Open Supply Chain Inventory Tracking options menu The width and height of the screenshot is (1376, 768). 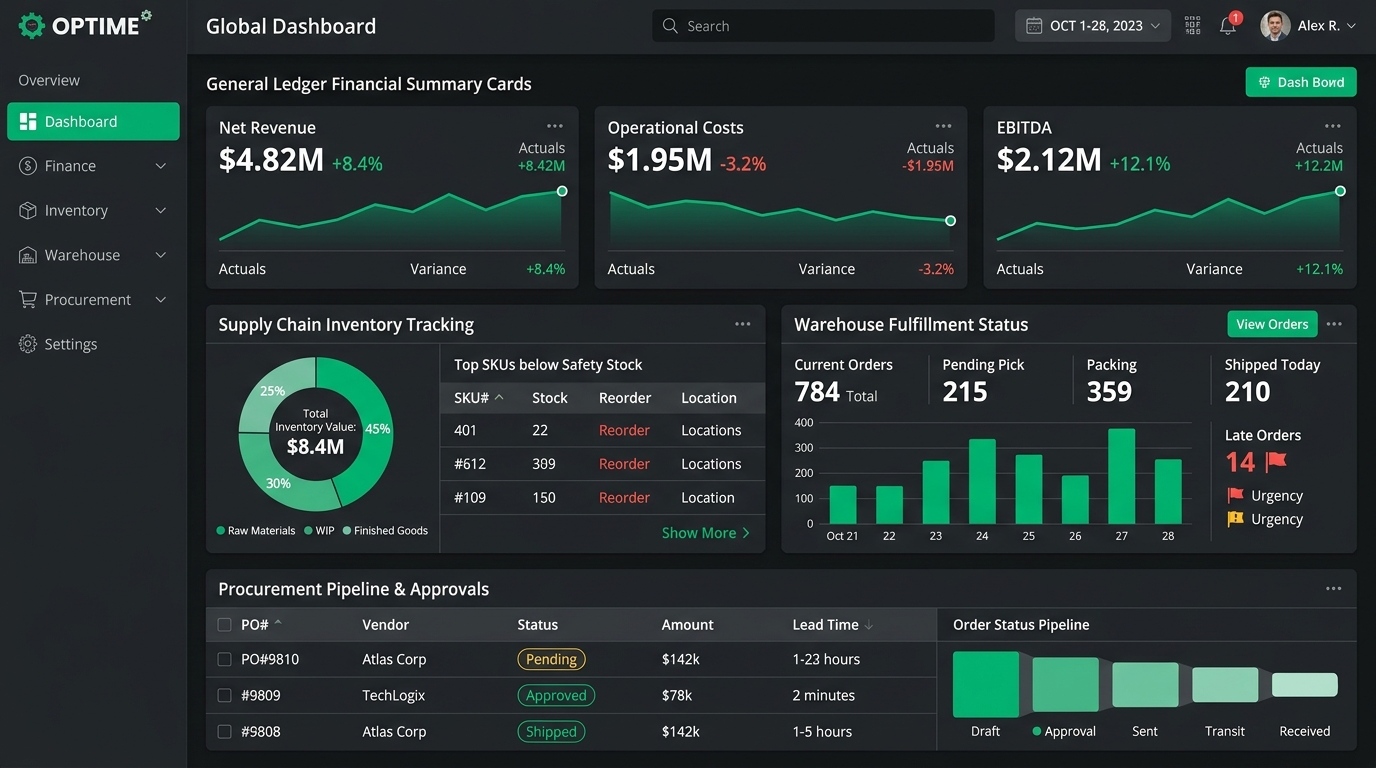[x=743, y=324]
